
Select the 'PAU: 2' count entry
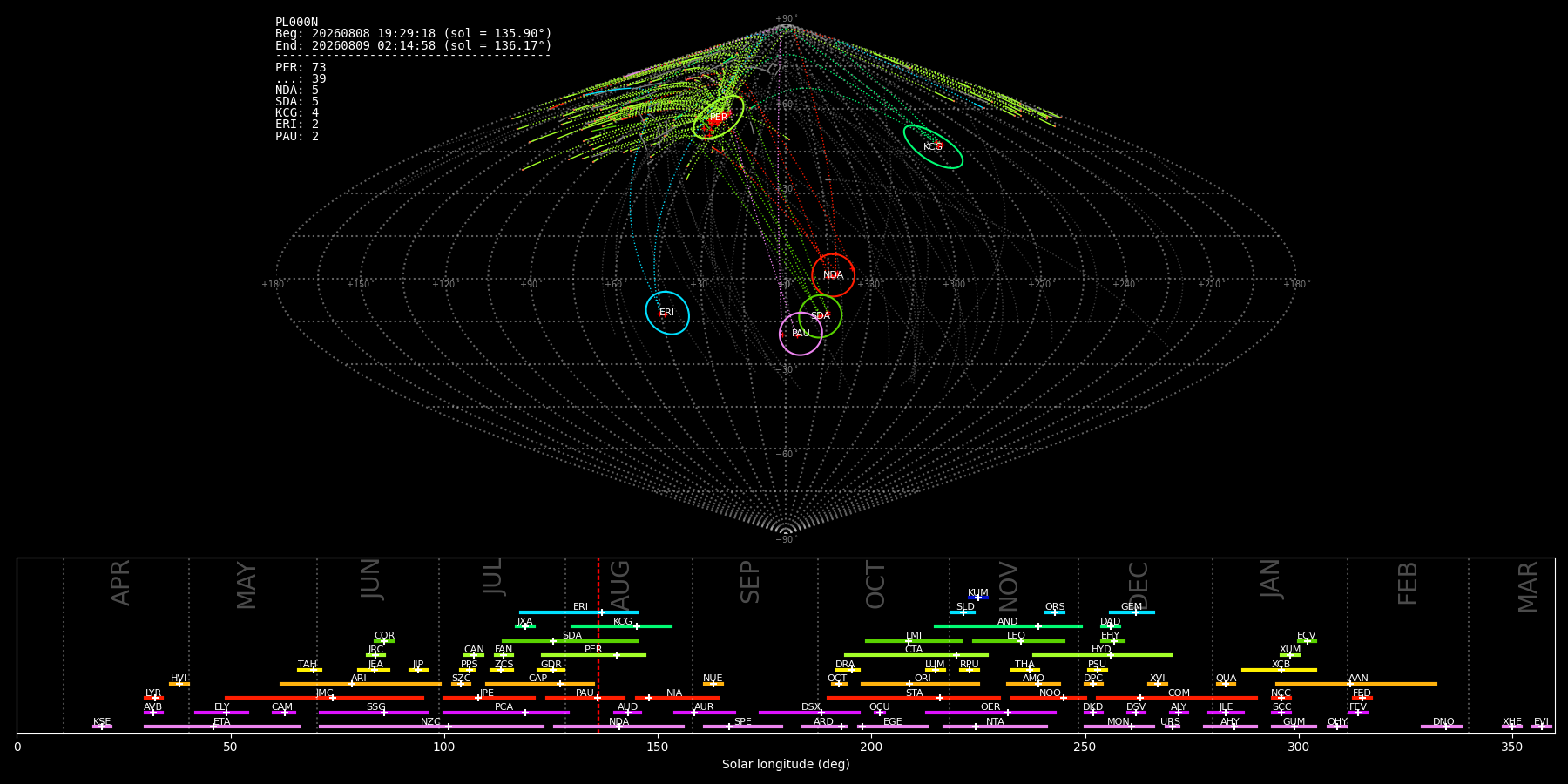tap(297, 136)
